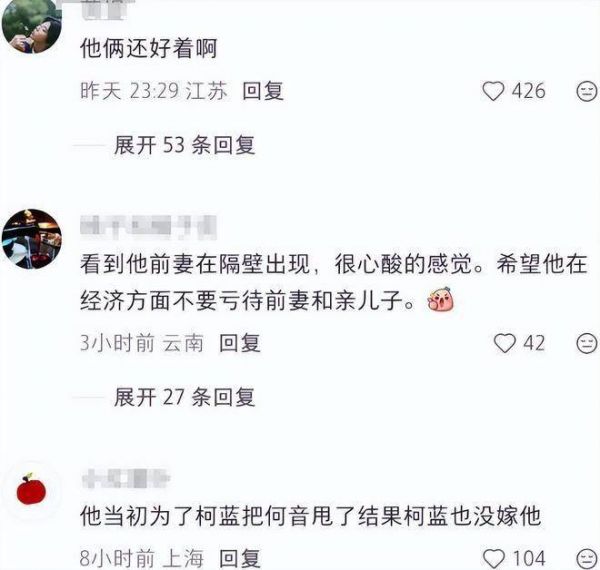This screenshot has height=570, width=600.
Task: Open blurred username of the Shanghai commenter
Action: 126,478
